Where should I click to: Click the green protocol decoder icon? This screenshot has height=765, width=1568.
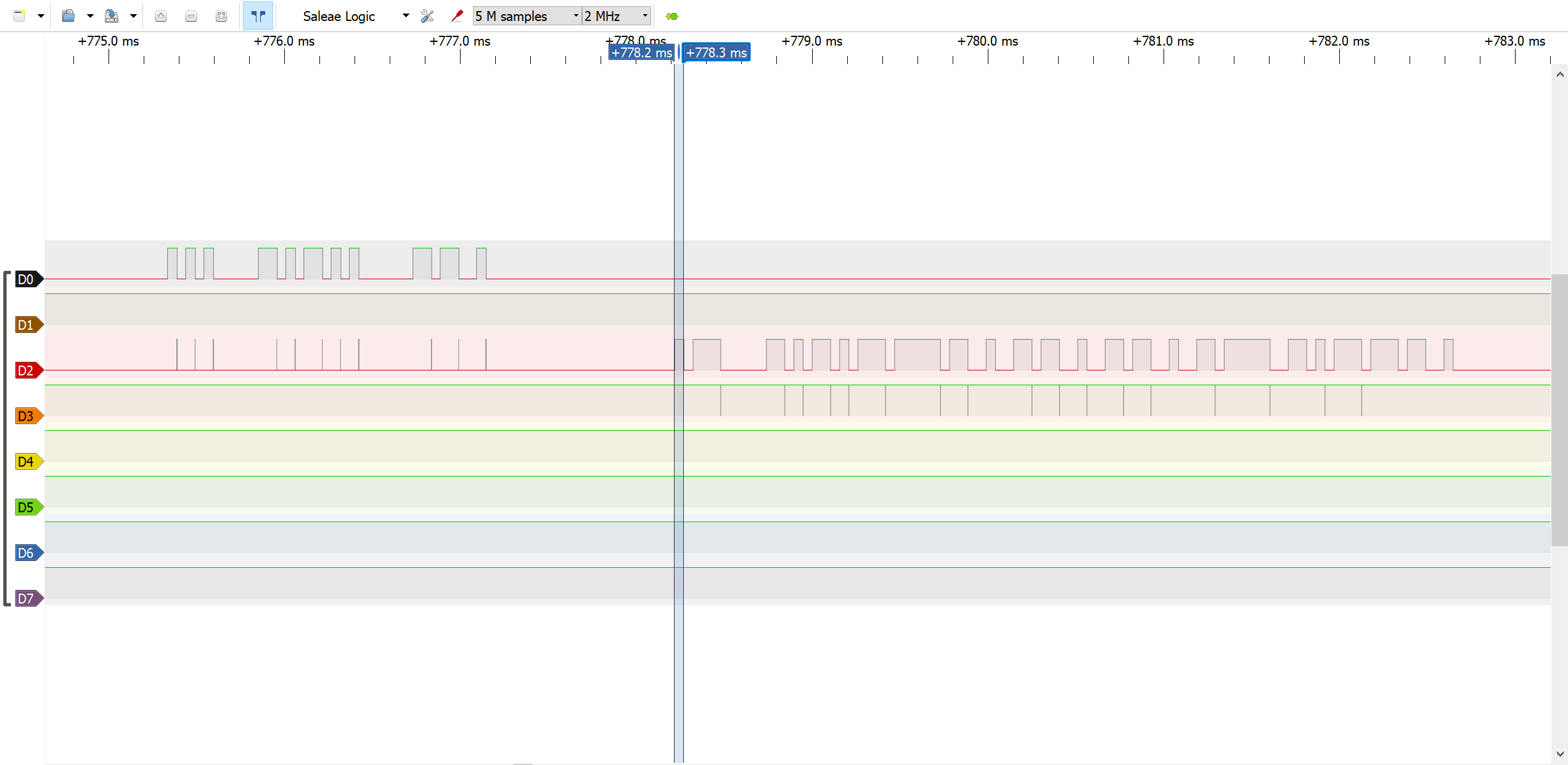pos(672,16)
